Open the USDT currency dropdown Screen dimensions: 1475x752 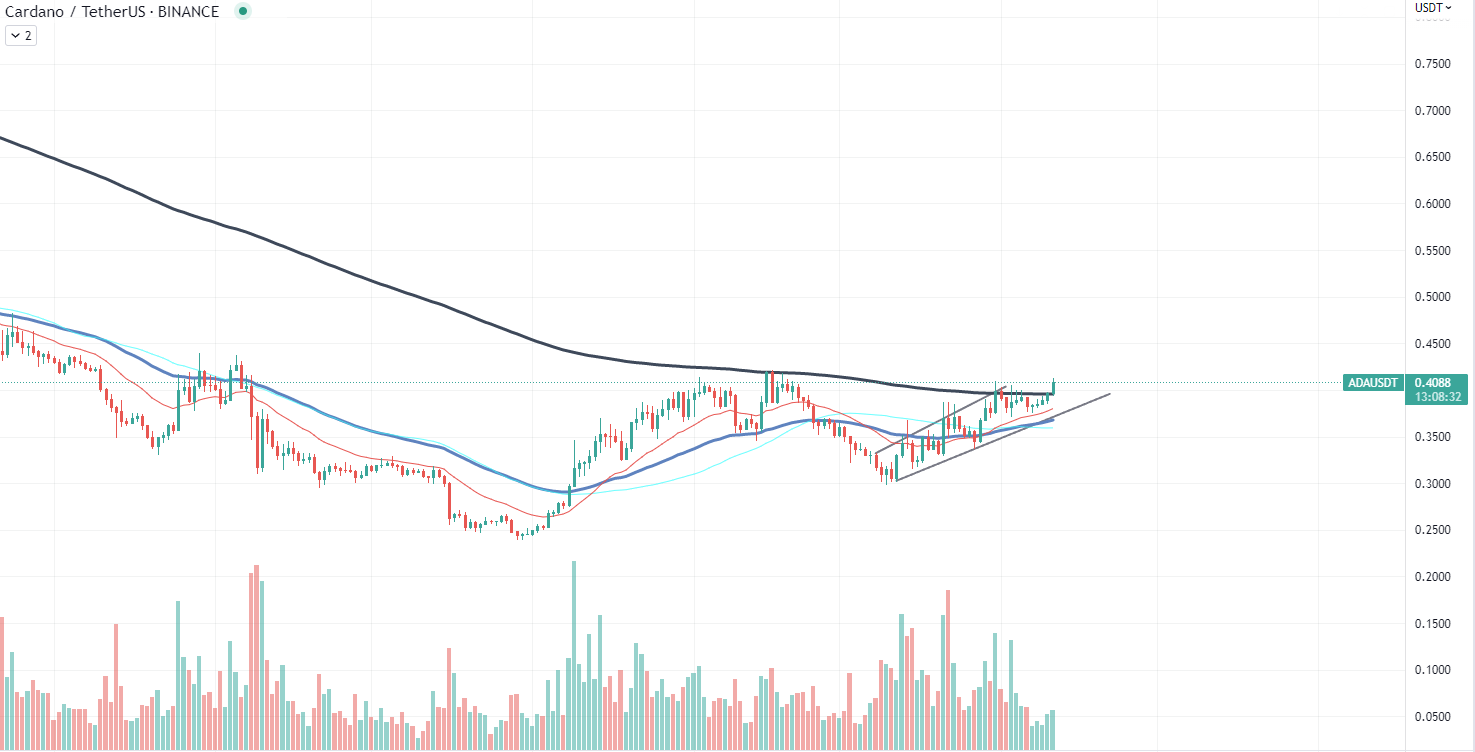click(x=1433, y=7)
